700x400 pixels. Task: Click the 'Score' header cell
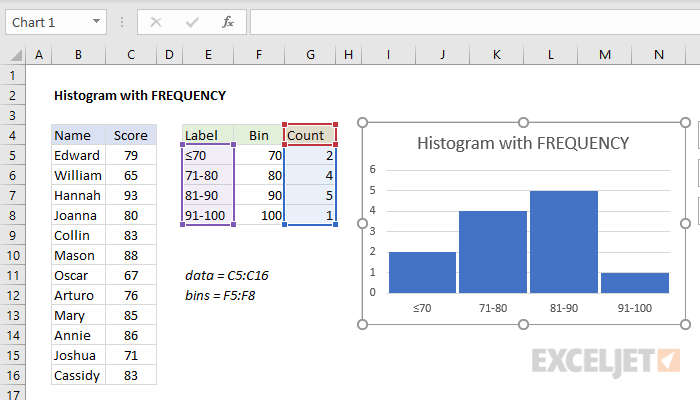(131, 135)
